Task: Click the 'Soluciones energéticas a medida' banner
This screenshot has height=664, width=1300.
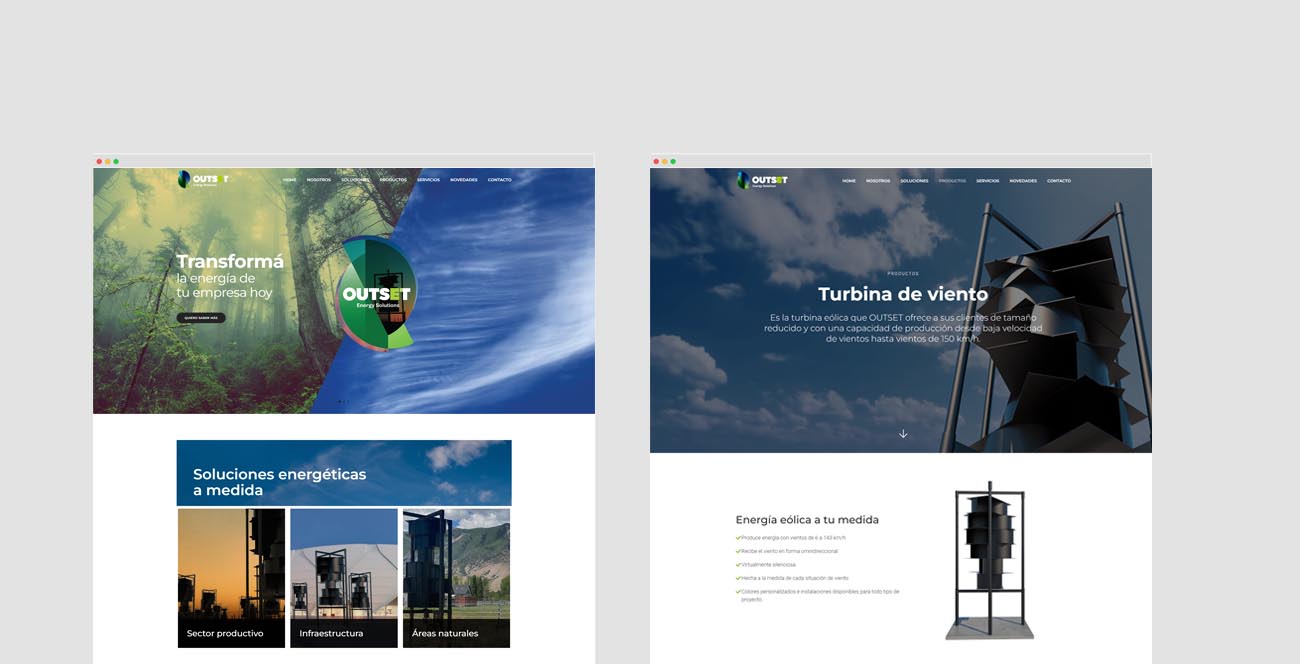Action: click(344, 473)
